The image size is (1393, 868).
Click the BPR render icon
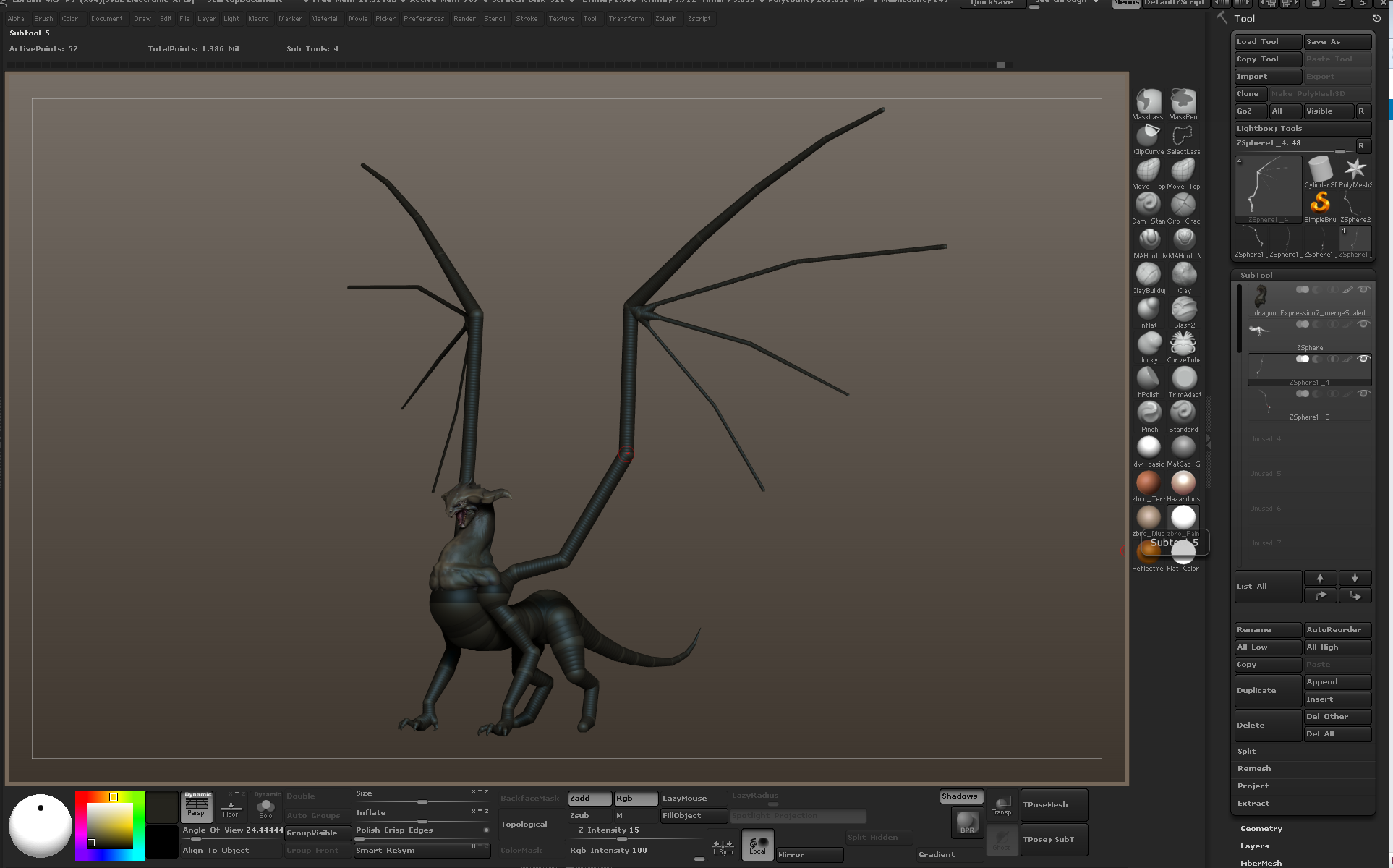point(967,823)
